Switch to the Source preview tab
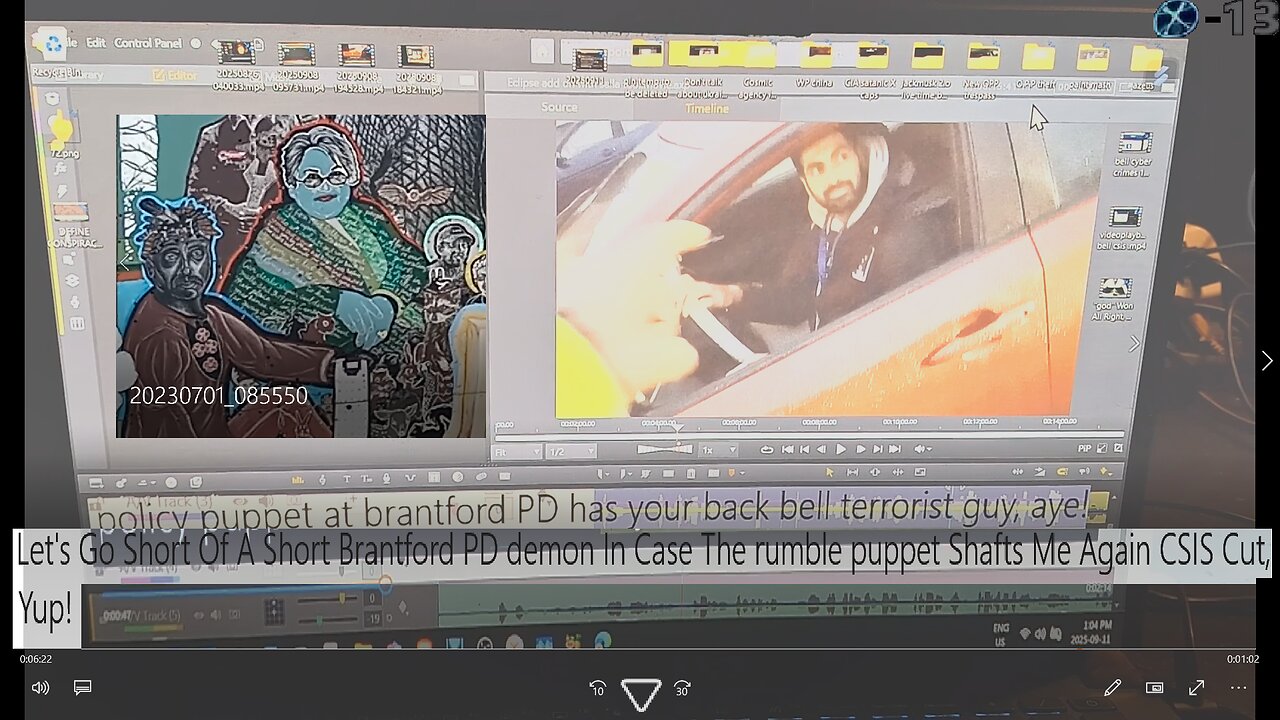The width and height of the screenshot is (1280, 720). click(x=559, y=107)
